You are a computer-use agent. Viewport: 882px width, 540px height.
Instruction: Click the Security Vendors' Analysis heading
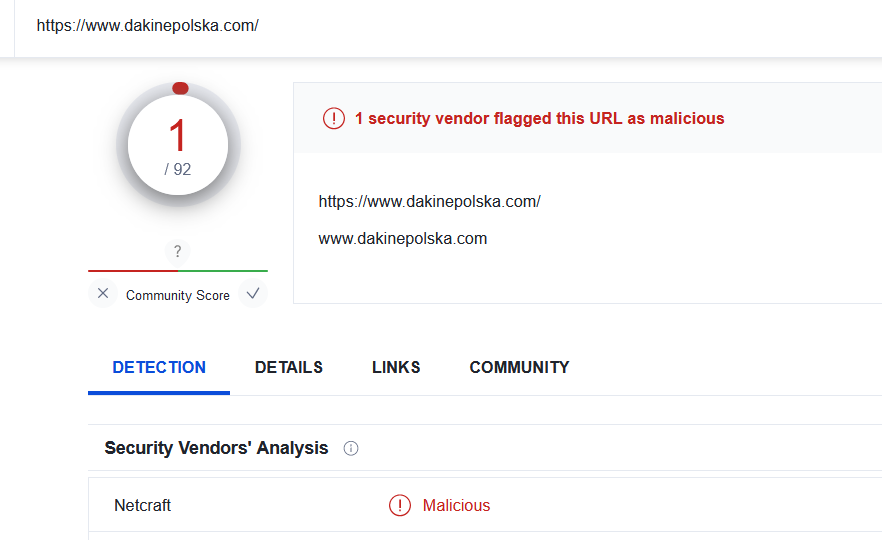tap(216, 448)
